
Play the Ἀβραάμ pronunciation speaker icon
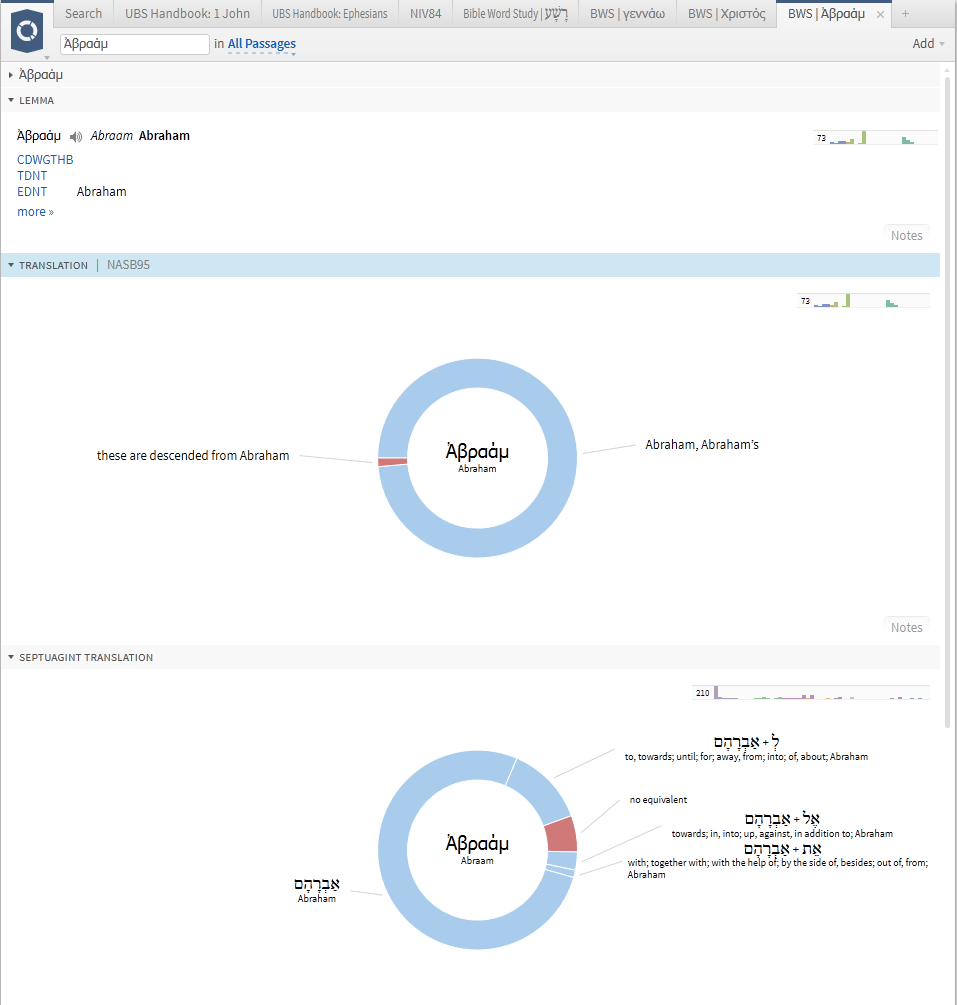76,137
